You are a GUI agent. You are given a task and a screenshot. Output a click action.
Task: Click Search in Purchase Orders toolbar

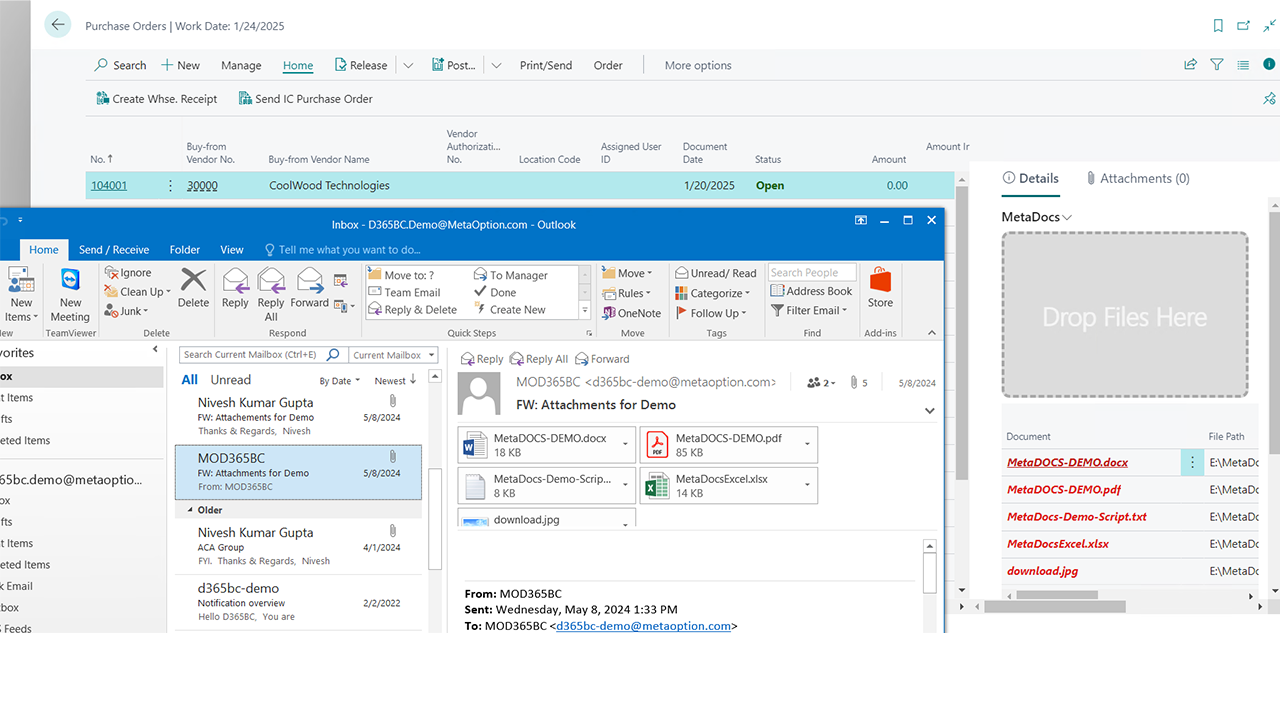(120, 65)
